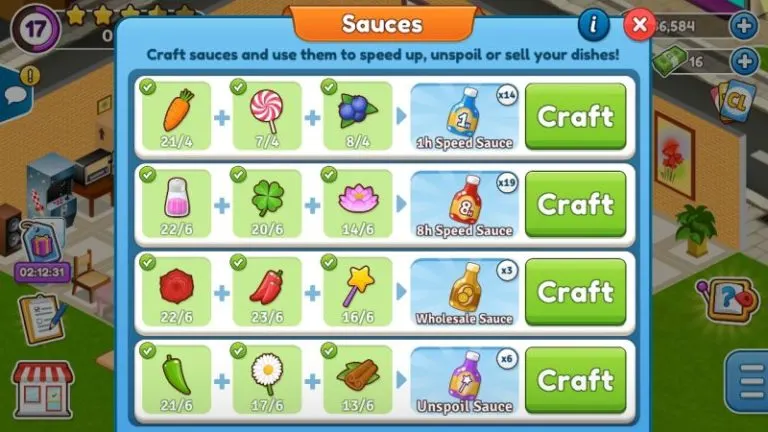
Task: Open the hamburger menu button
Action: click(x=750, y=382)
